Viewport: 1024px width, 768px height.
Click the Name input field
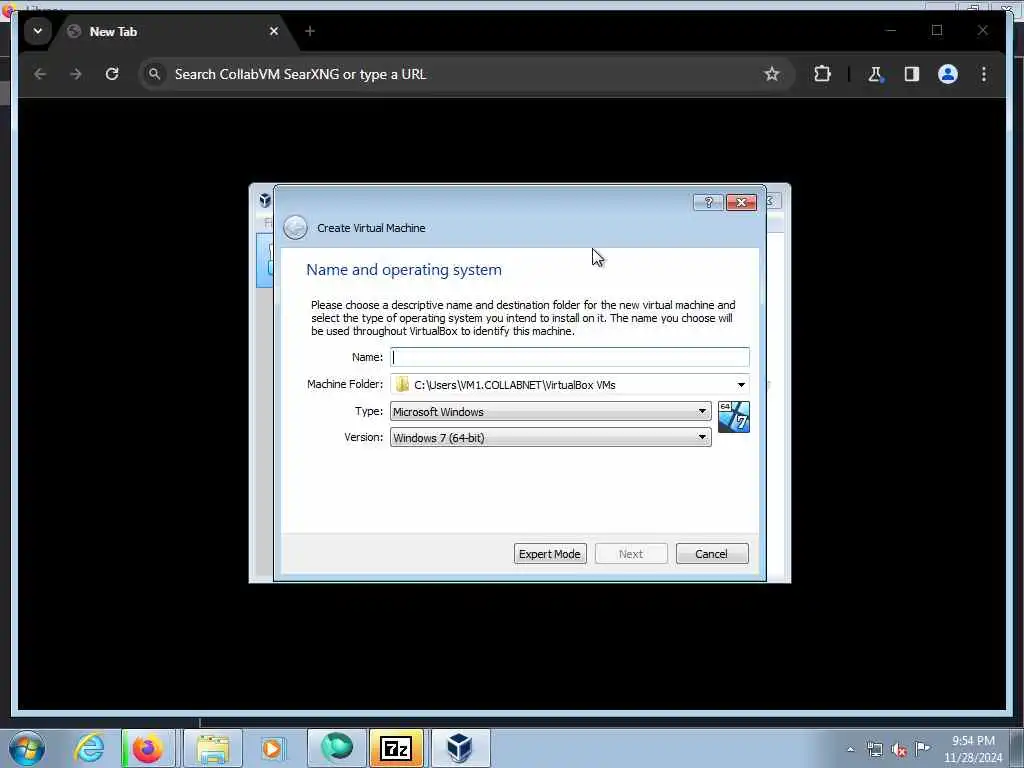pyautogui.click(x=569, y=357)
